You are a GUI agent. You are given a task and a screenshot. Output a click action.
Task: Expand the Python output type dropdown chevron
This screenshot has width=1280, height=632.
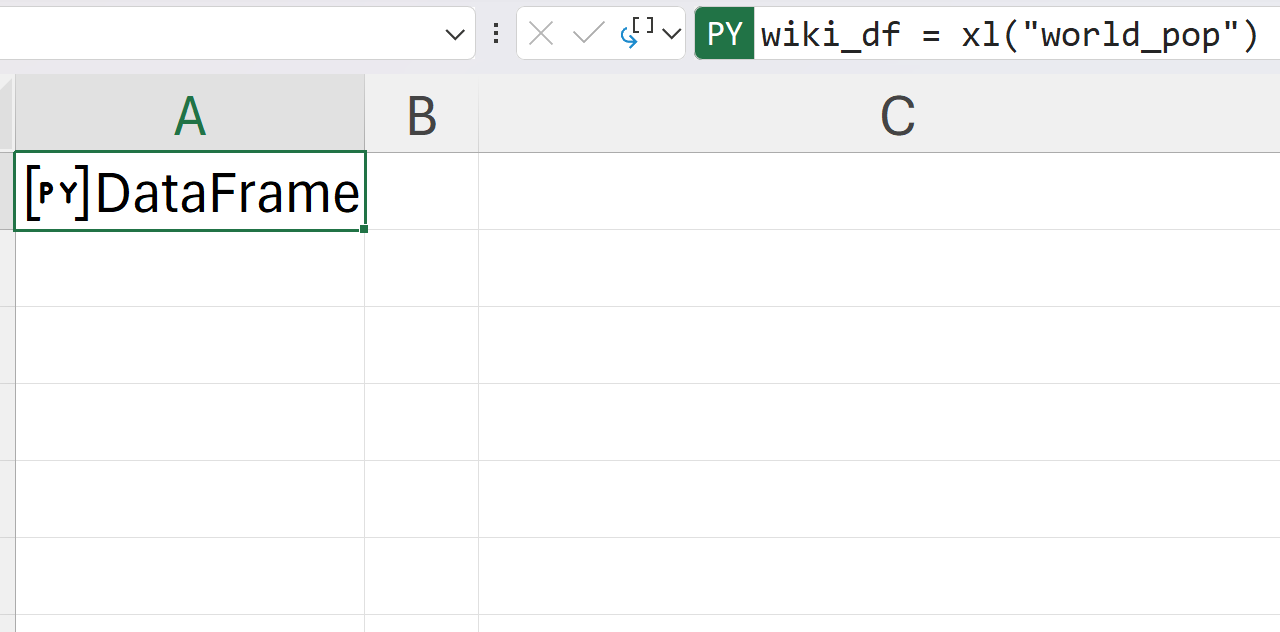pyautogui.click(x=672, y=34)
